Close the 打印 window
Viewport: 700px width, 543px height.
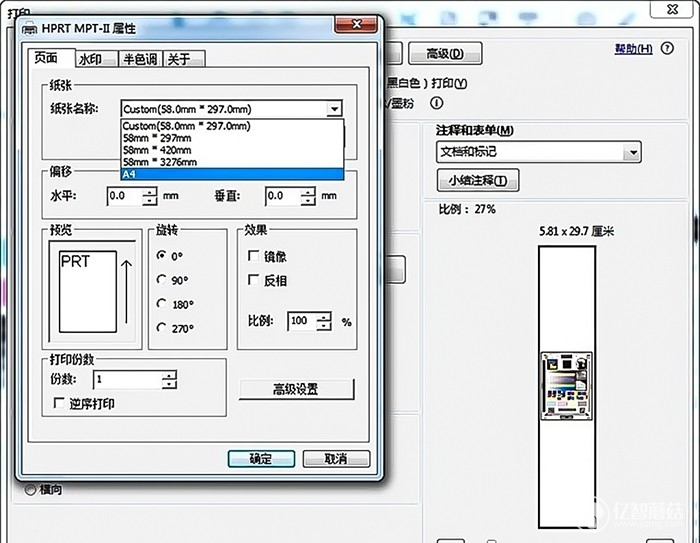(672, 8)
